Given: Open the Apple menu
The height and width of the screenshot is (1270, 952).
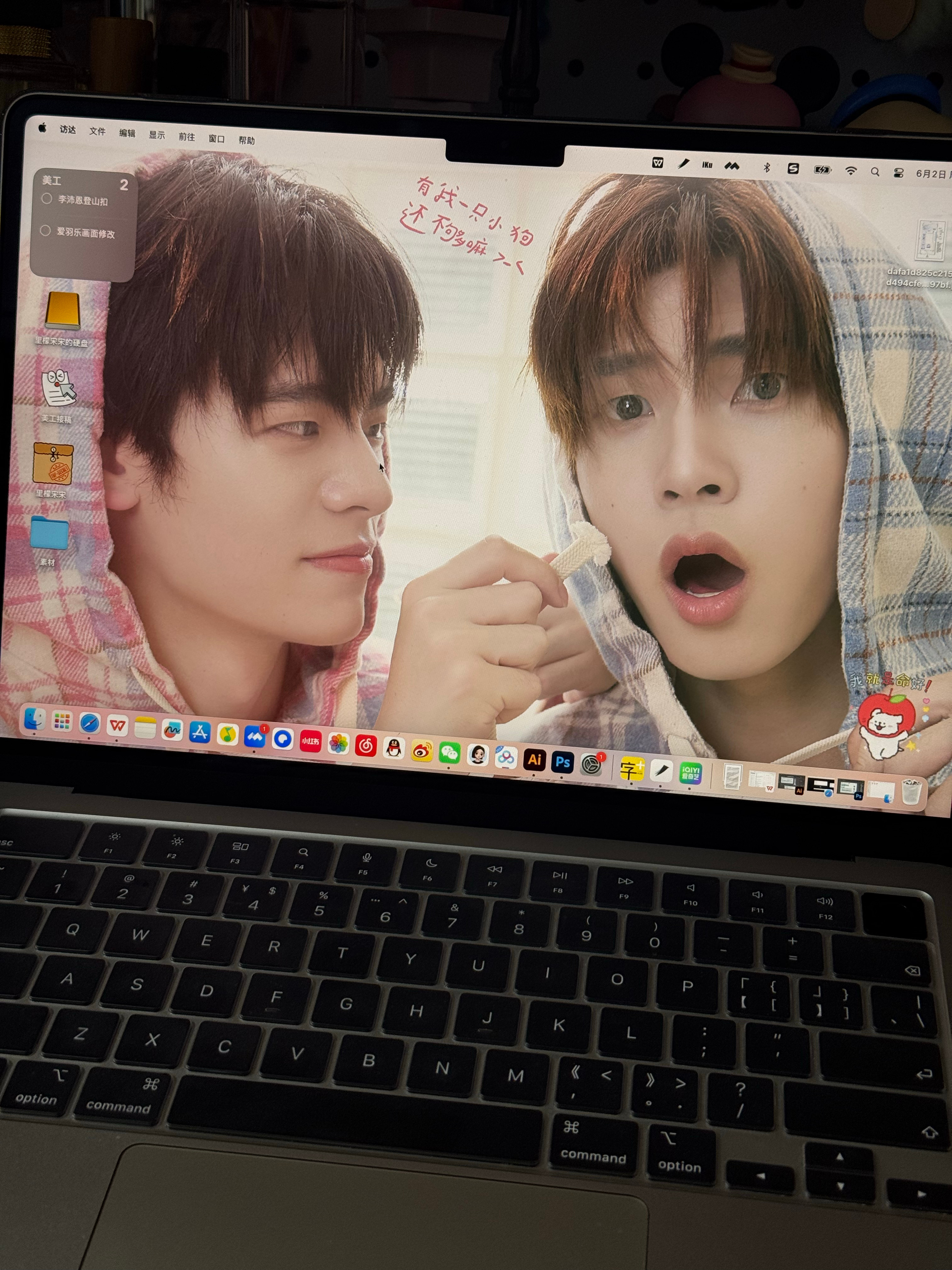Looking at the screenshot, I should (x=42, y=128).
